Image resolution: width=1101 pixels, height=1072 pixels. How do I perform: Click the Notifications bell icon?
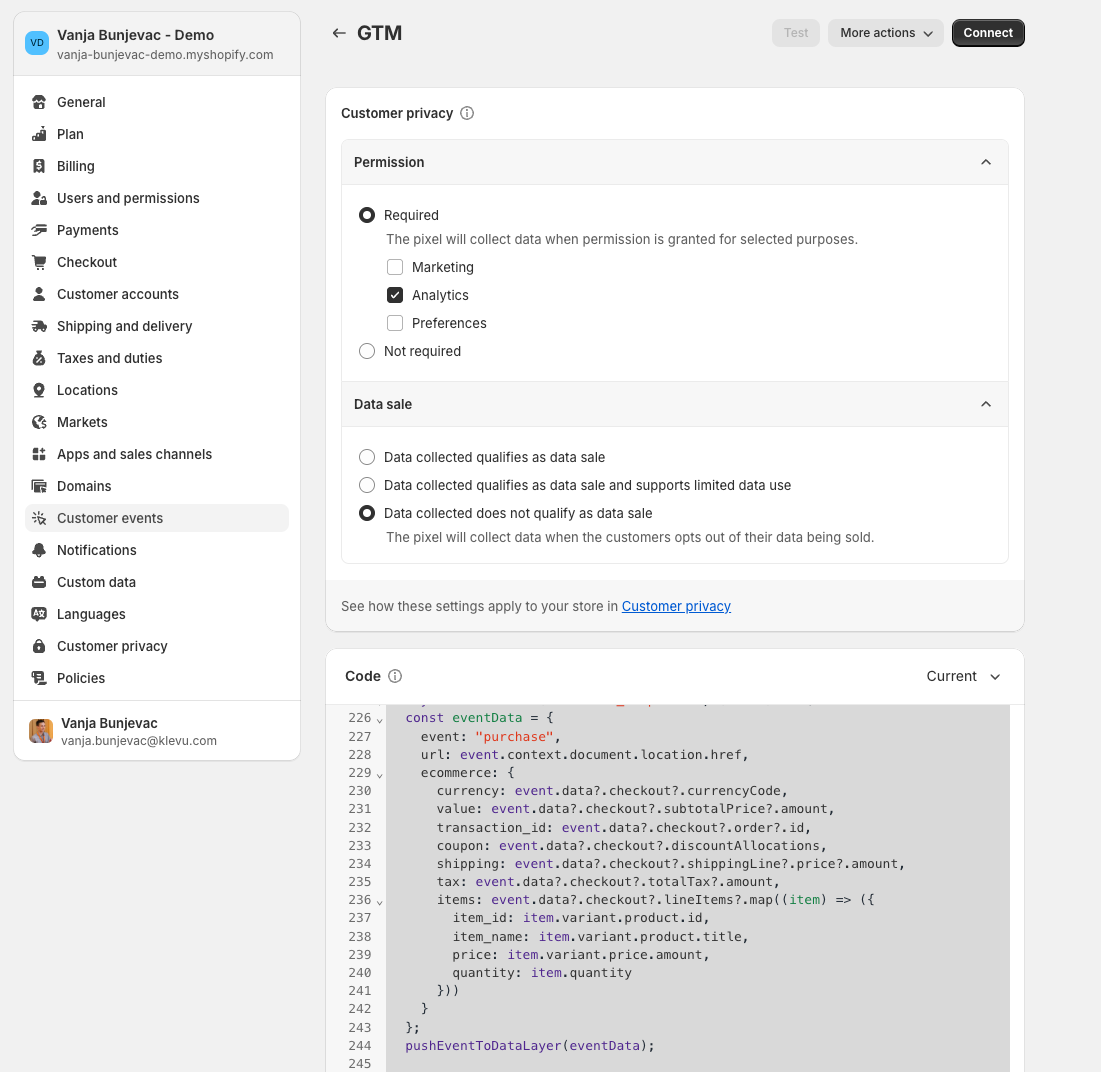(39, 550)
